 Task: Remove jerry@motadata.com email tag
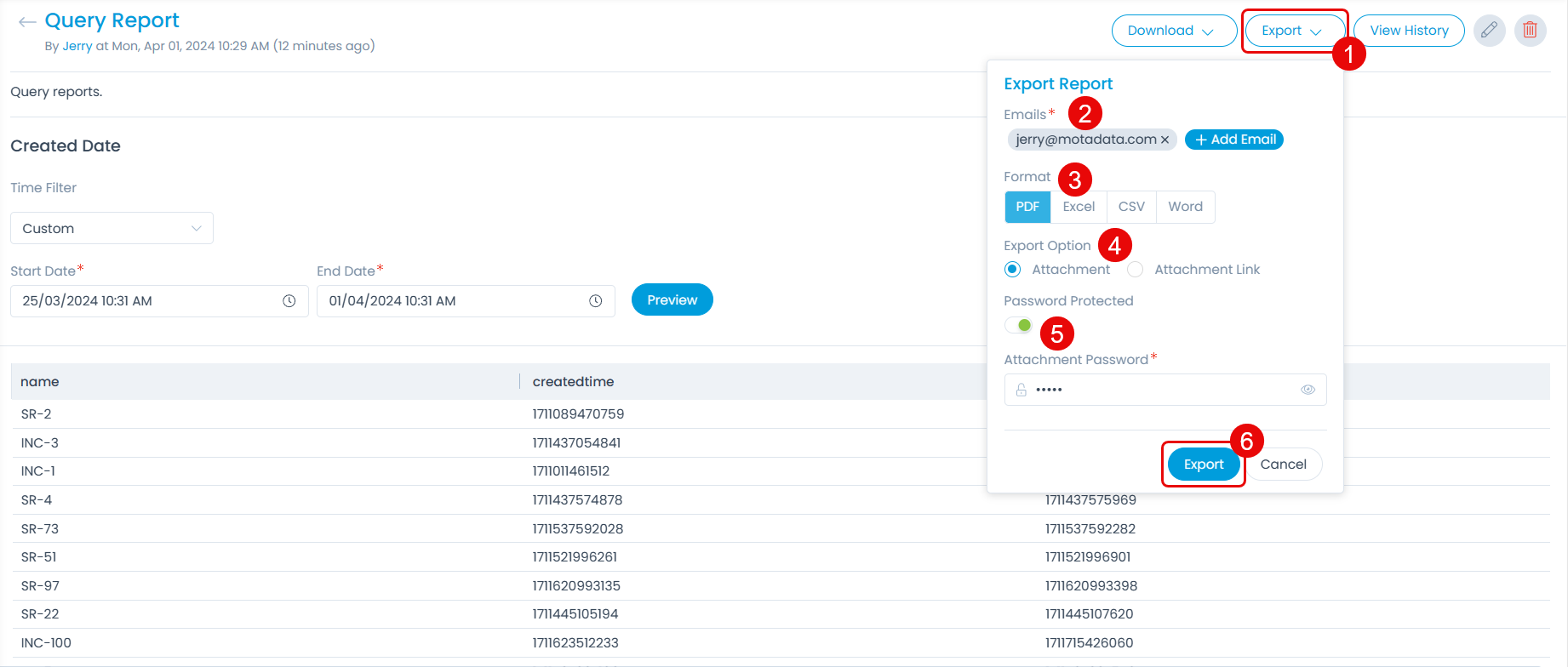pyautogui.click(x=1165, y=140)
